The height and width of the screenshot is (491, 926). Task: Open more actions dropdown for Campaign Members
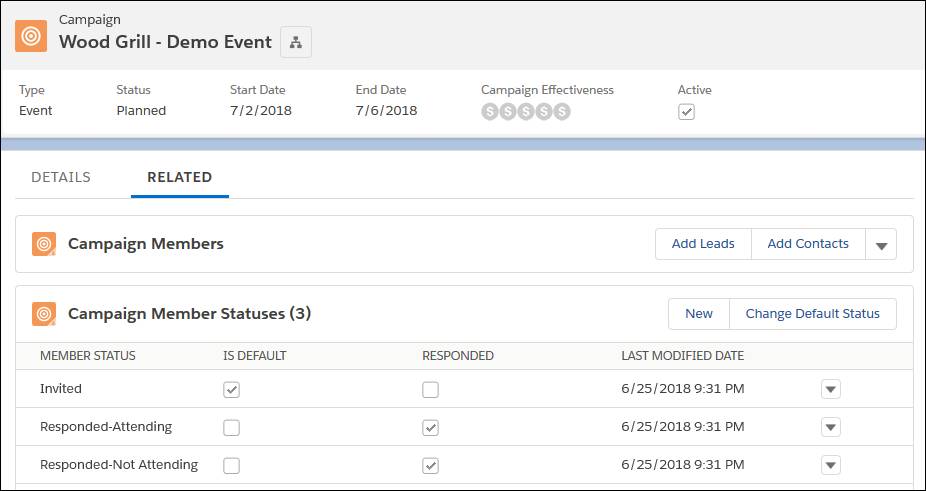(x=881, y=244)
